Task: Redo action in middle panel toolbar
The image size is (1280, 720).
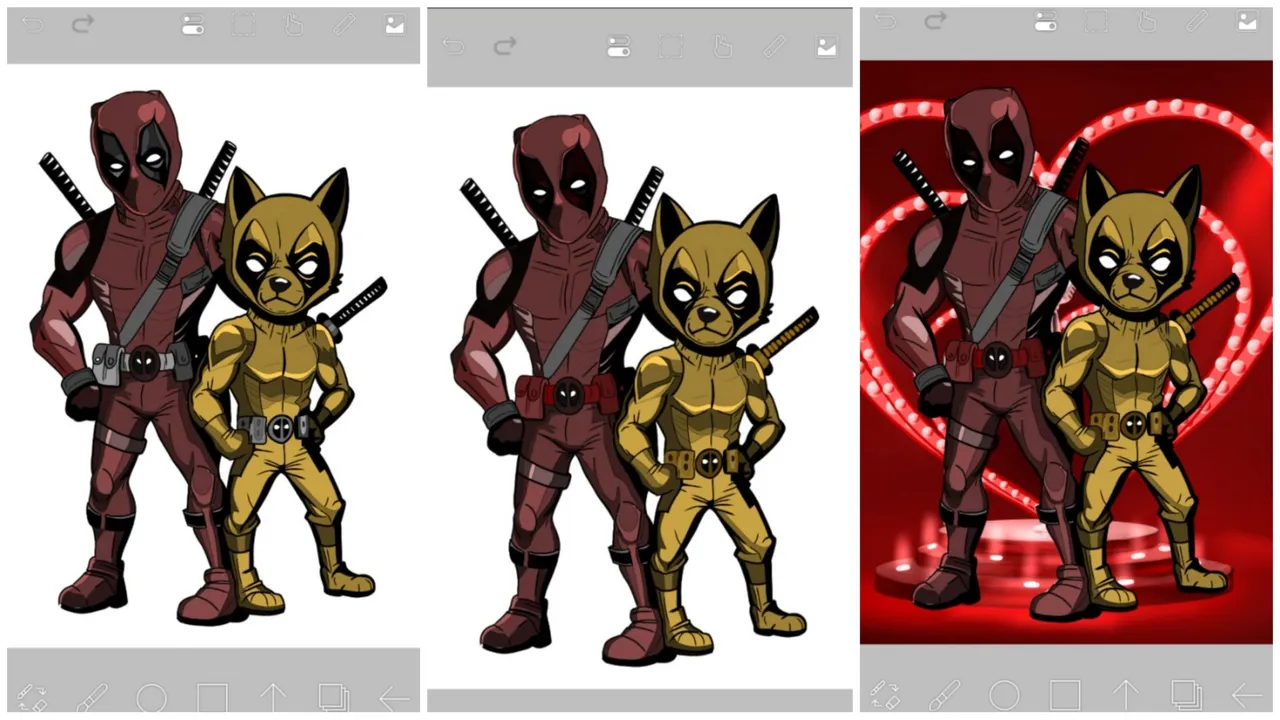Action: (505, 46)
